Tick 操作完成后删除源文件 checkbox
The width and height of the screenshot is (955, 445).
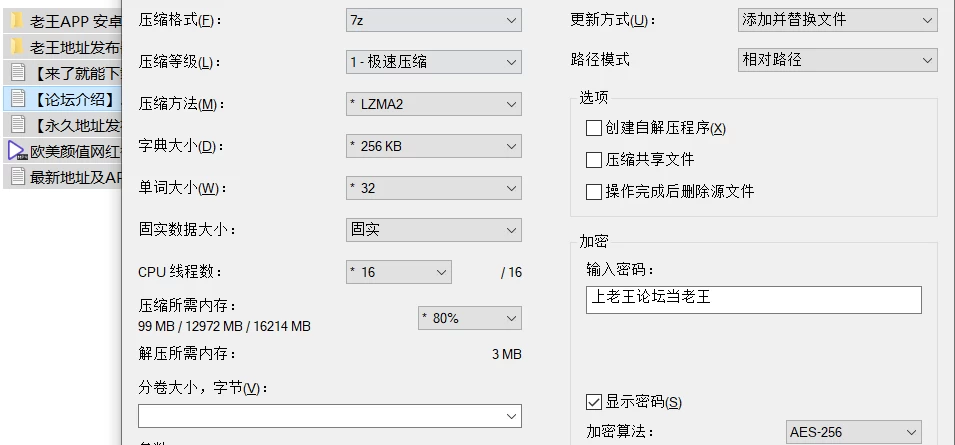point(594,192)
